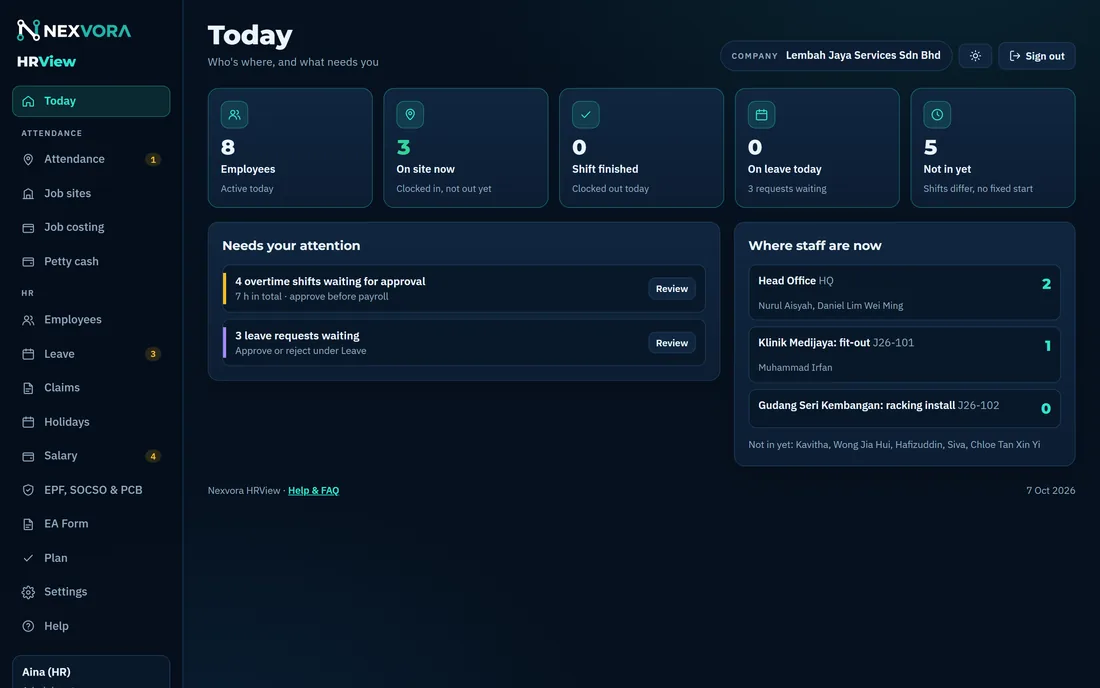This screenshot has width=1100, height=688.
Task: Select the company Lembah Jaya Services Sdn Bhd
Action: point(836,56)
